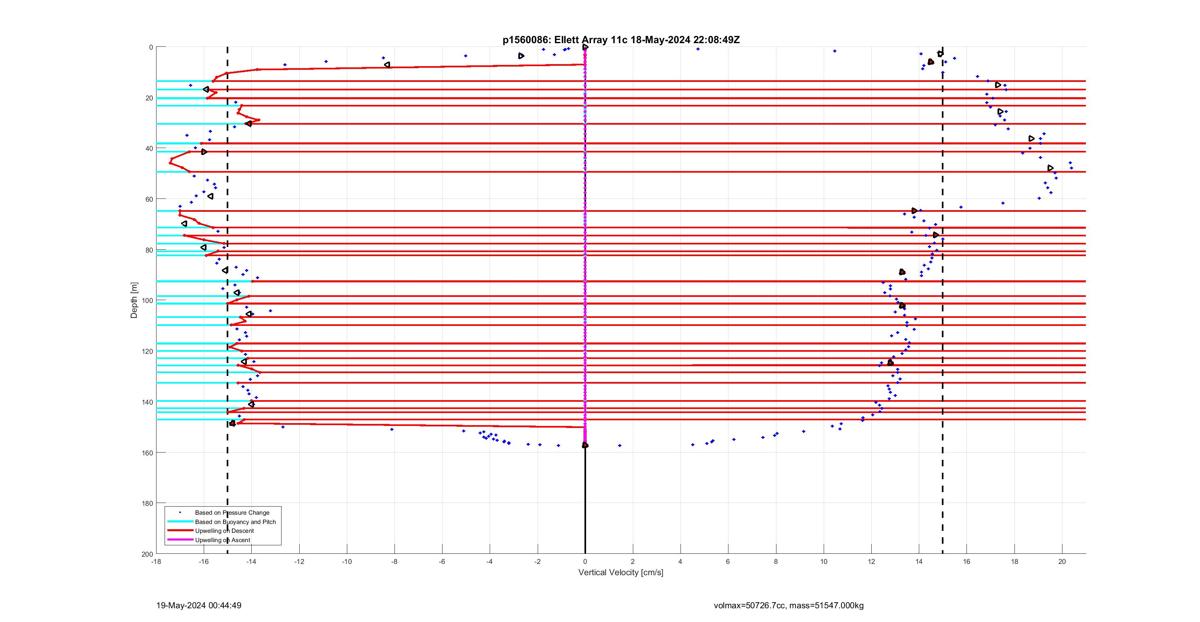The image size is (1200, 622).
Task: Click velocity axis tick label '-12'
Action: coord(299,561)
